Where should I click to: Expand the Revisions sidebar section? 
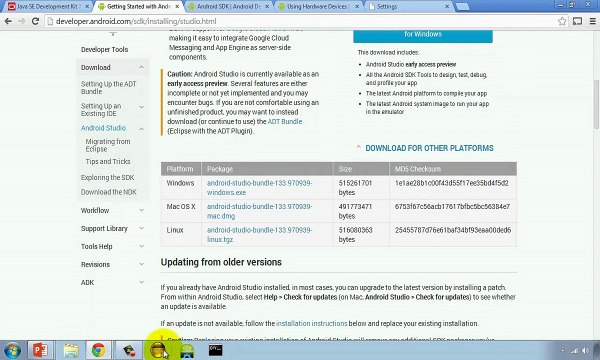141,264
